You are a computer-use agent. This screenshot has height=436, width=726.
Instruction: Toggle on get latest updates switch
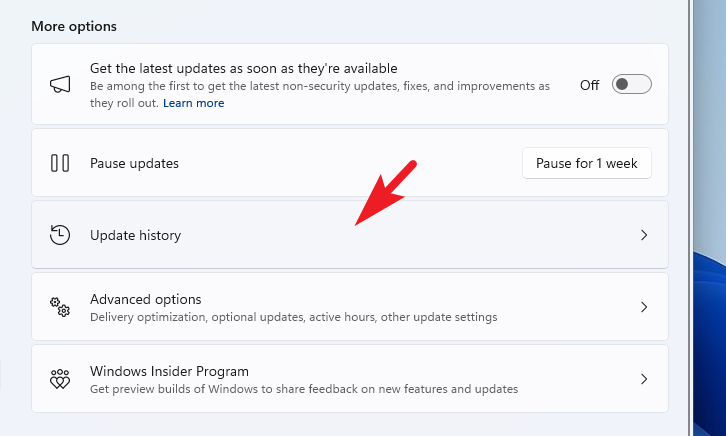pyautogui.click(x=631, y=85)
